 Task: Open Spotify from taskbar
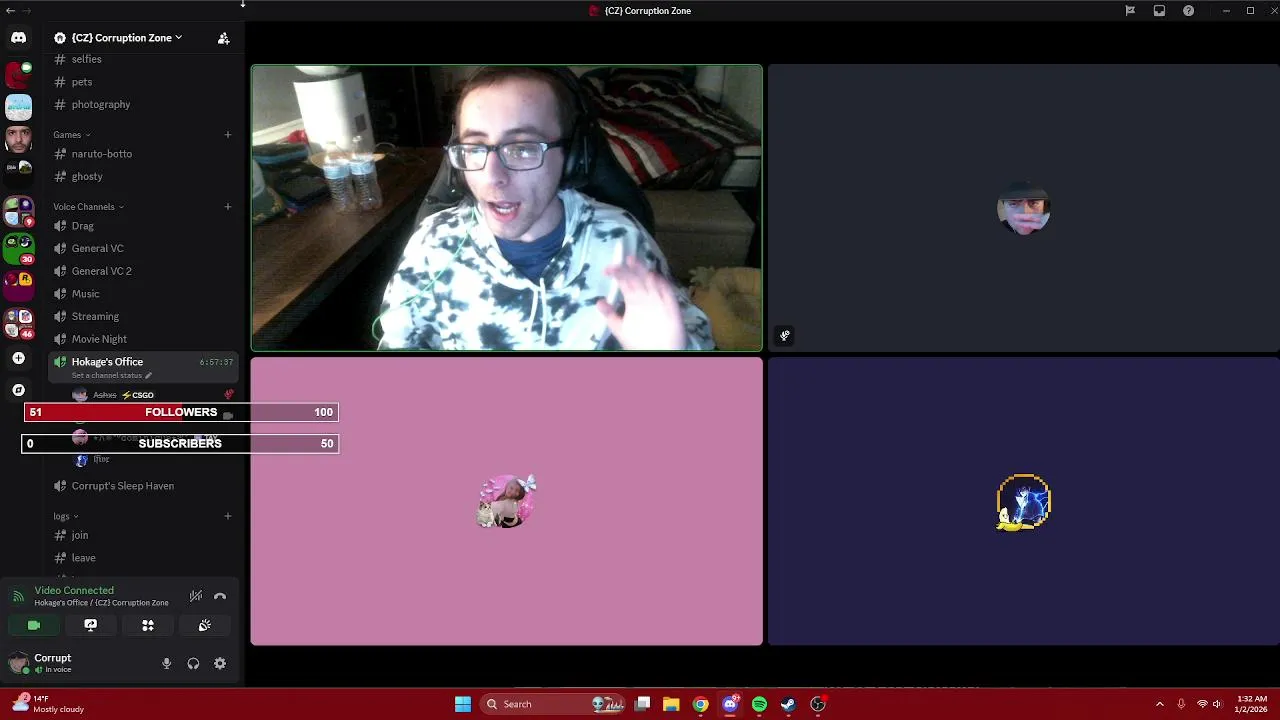click(759, 704)
